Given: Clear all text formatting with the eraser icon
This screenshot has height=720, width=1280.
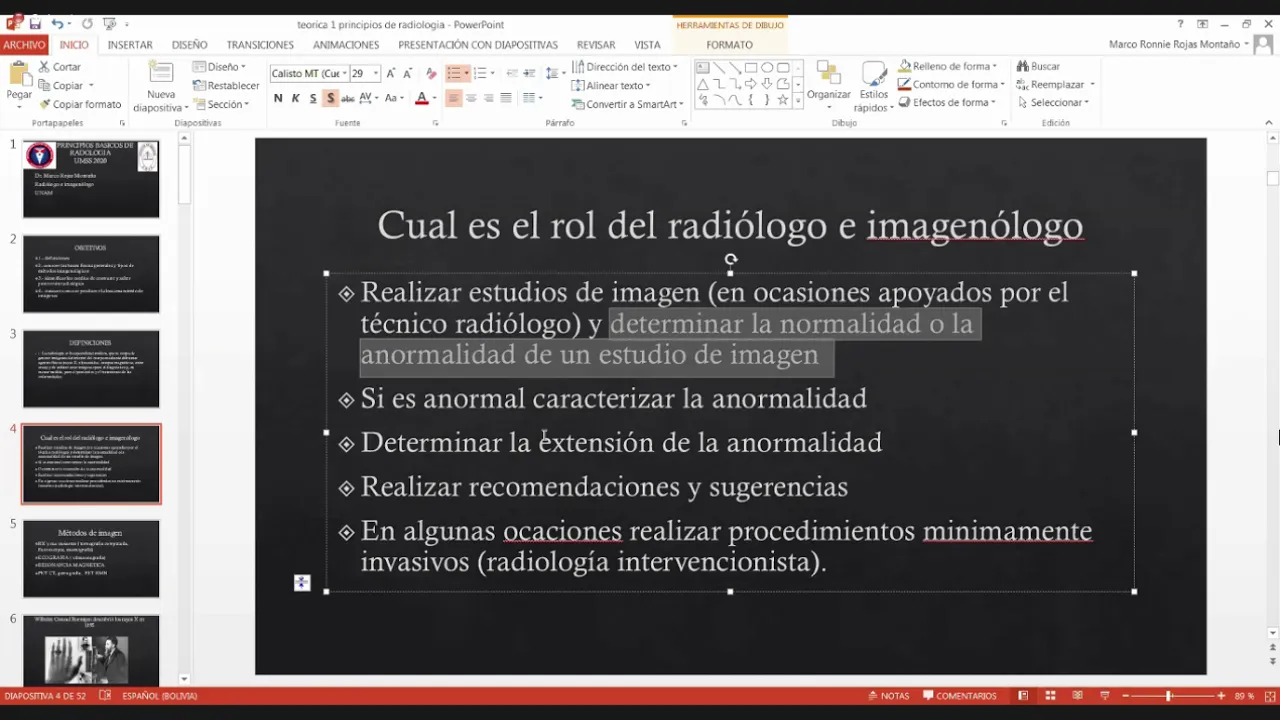Looking at the screenshot, I should coord(431,73).
